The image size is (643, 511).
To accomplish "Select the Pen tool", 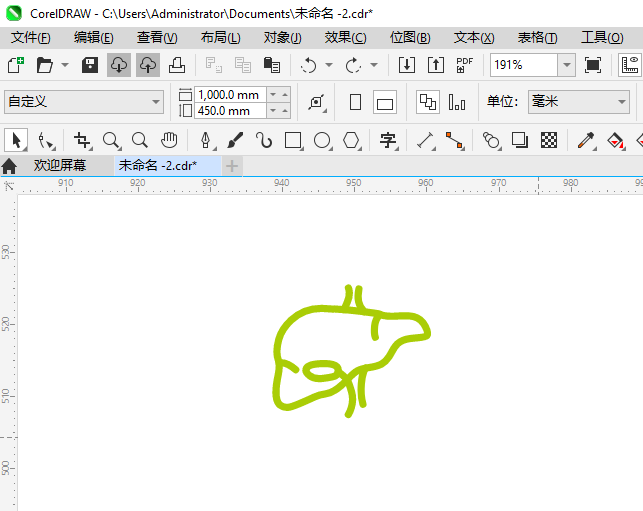I will coord(206,140).
